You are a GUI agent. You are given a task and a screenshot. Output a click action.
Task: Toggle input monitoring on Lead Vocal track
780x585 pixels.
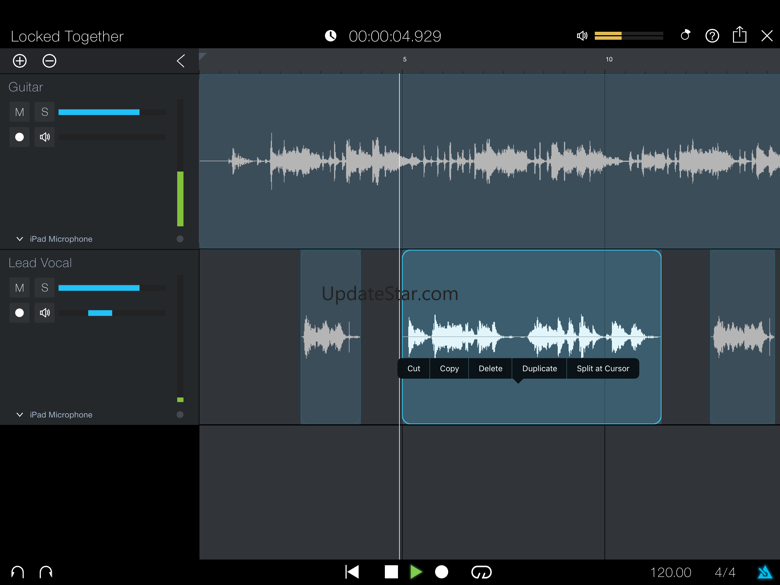coord(45,312)
